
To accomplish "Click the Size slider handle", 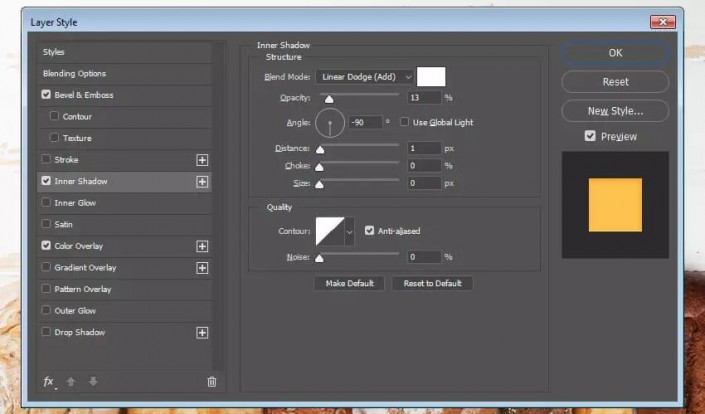I will pos(319,185).
